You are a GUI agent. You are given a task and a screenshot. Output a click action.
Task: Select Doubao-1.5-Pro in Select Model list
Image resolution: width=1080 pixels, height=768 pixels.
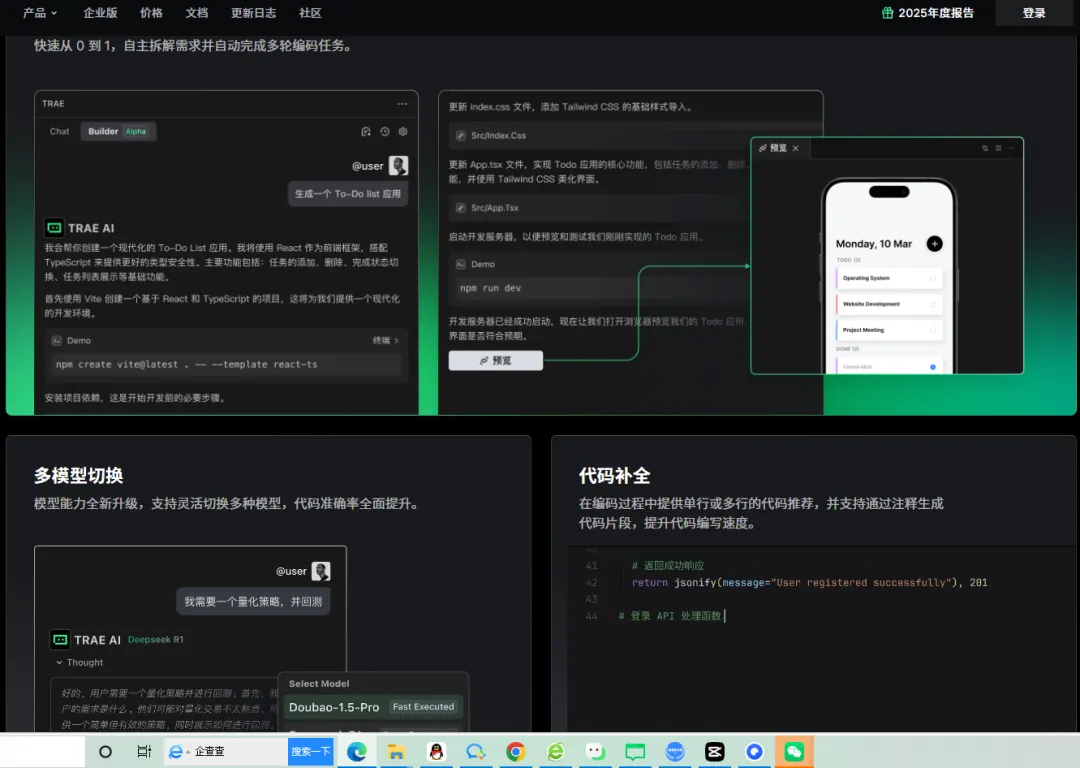(374, 707)
